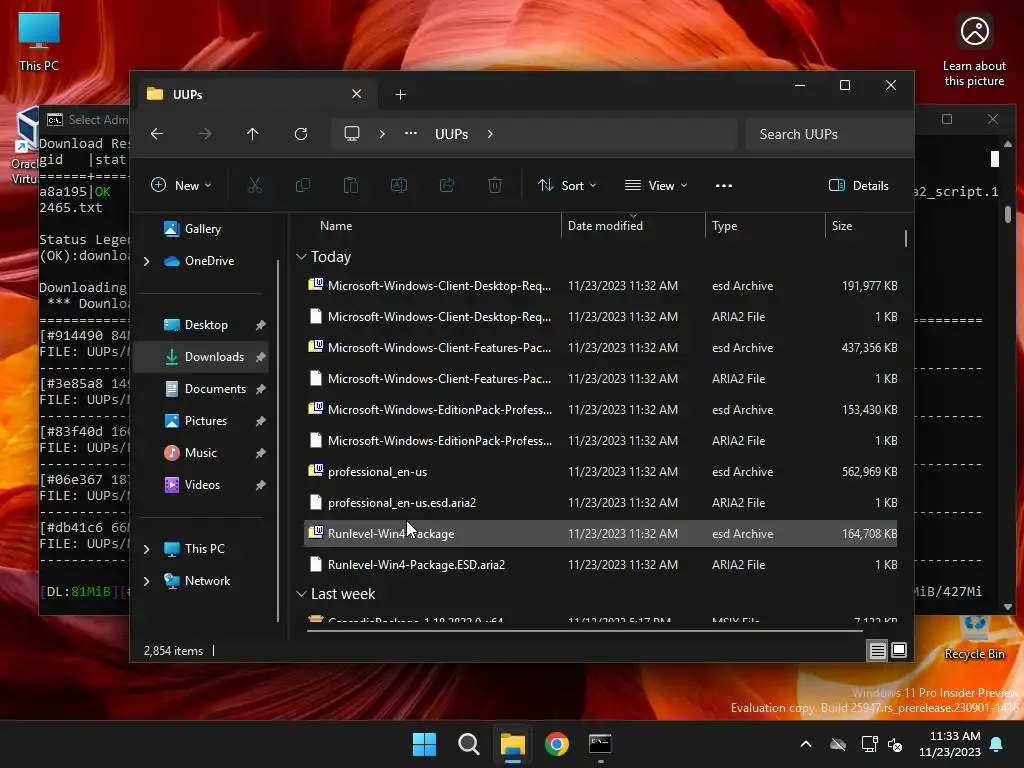
Task: Open Music quick access folder
Action: [202, 453]
